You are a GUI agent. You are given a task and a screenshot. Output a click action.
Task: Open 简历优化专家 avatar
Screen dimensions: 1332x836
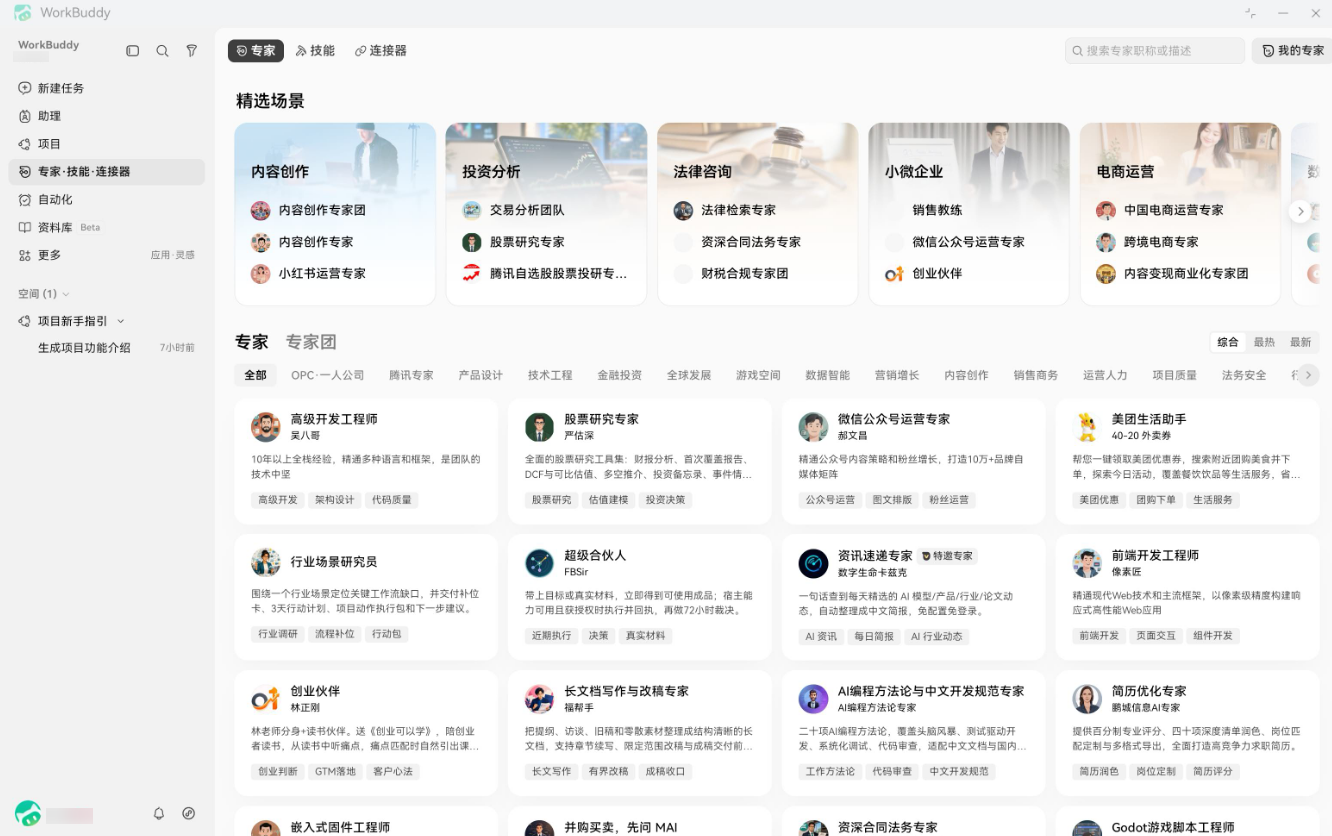[1087, 699]
